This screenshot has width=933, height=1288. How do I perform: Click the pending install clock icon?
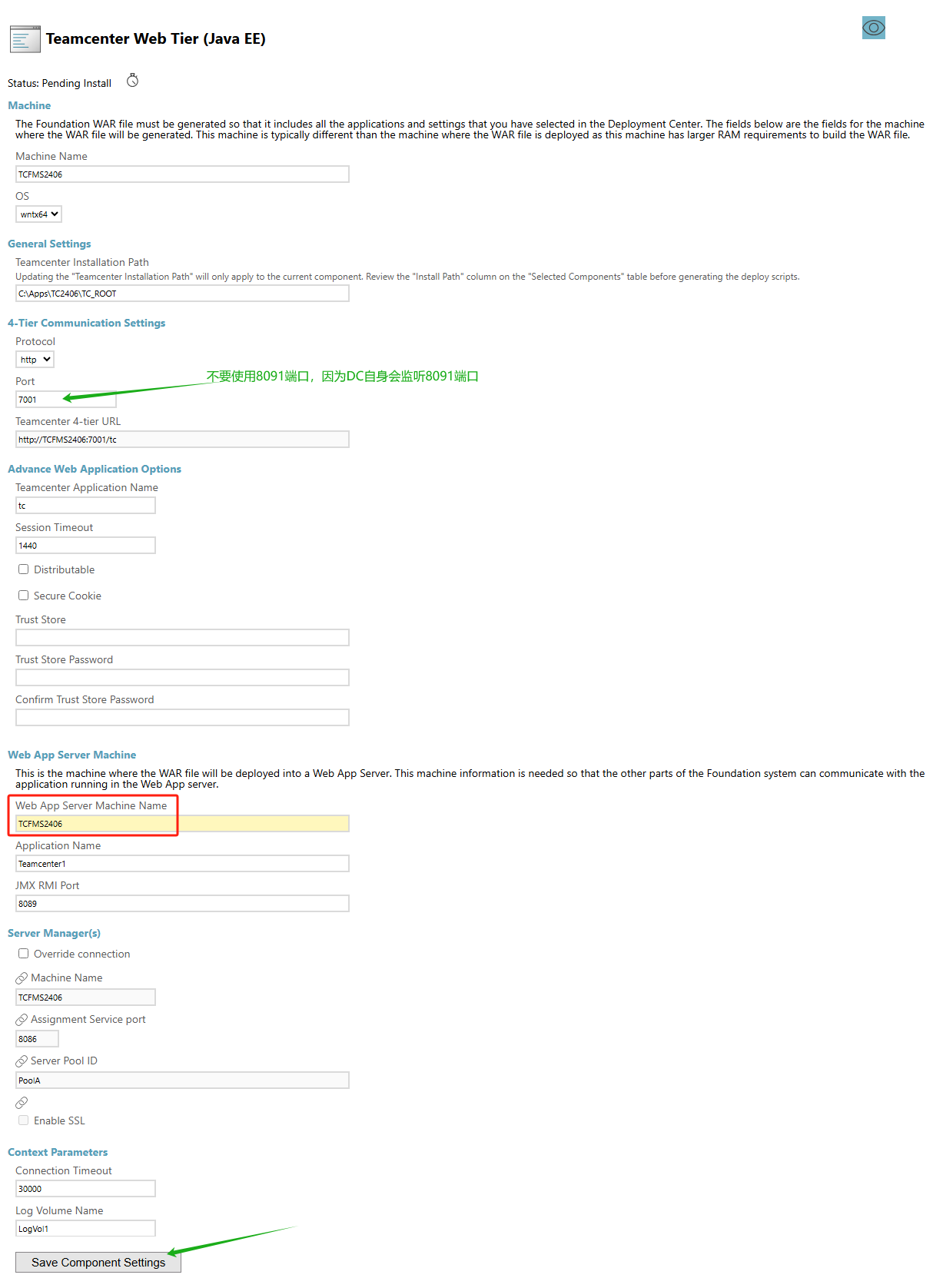(132, 81)
